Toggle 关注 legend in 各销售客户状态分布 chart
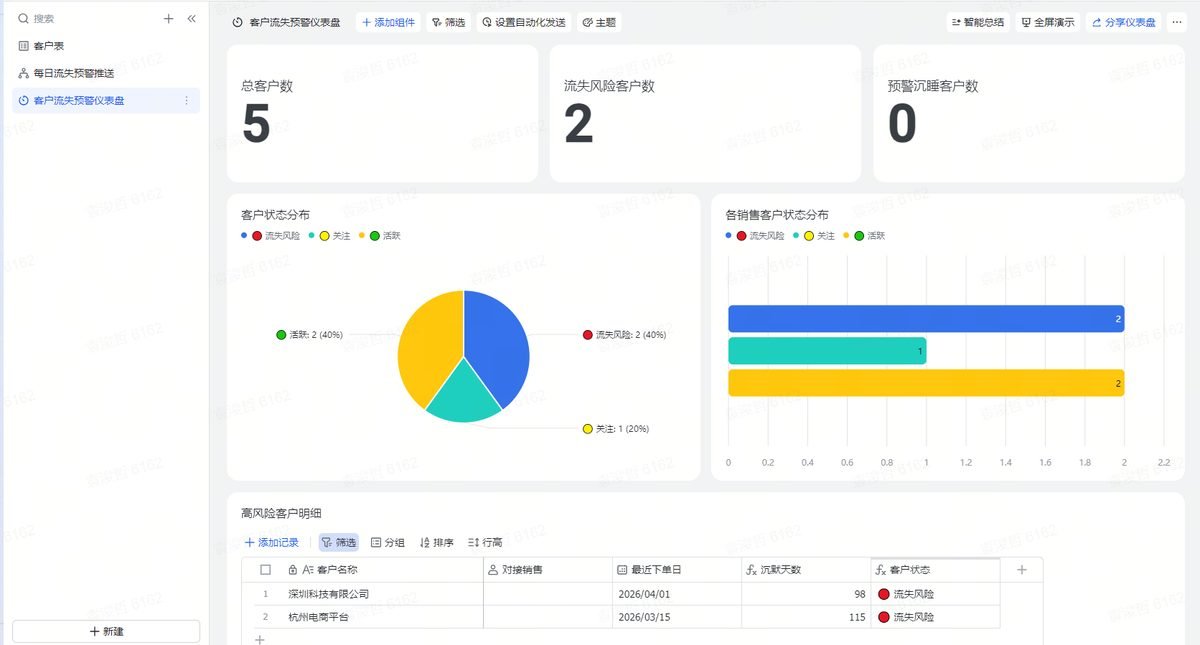 pyautogui.click(x=814, y=236)
